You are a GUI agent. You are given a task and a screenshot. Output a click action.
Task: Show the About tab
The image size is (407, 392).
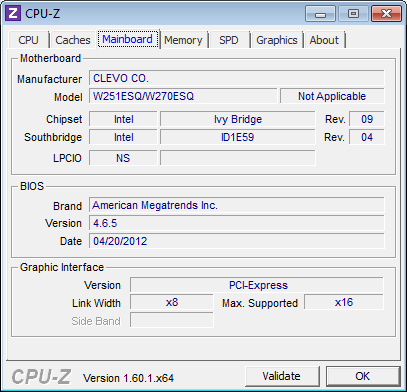coord(324,40)
